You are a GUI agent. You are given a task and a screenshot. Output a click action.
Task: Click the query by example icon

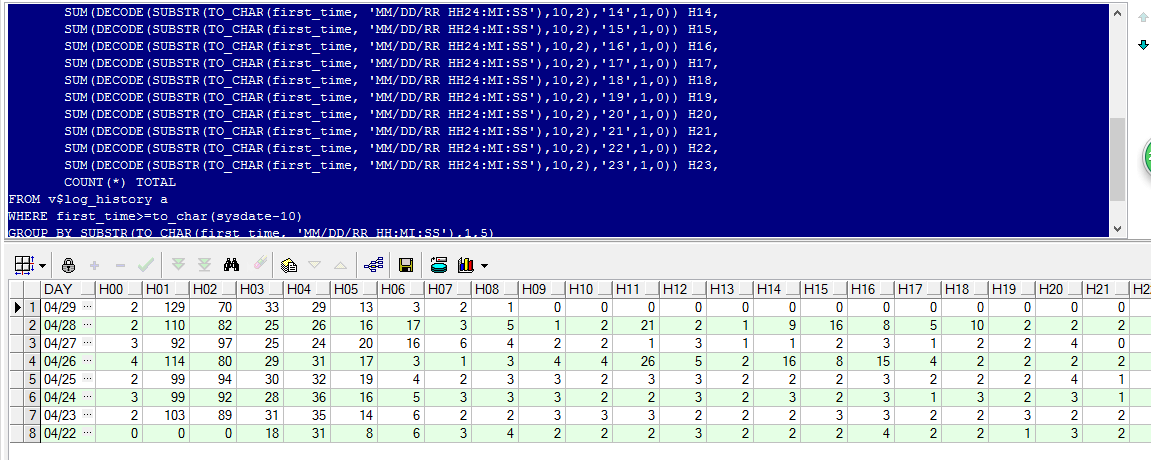289,265
